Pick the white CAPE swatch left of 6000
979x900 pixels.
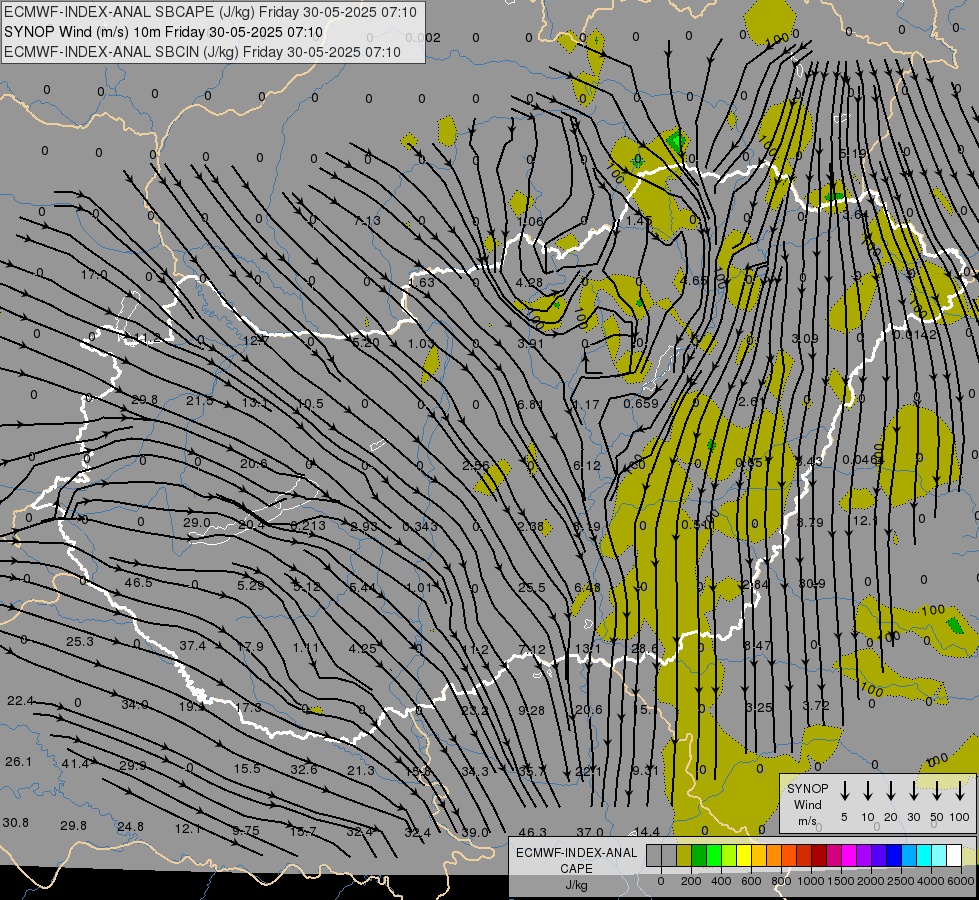click(x=953, y=855)
